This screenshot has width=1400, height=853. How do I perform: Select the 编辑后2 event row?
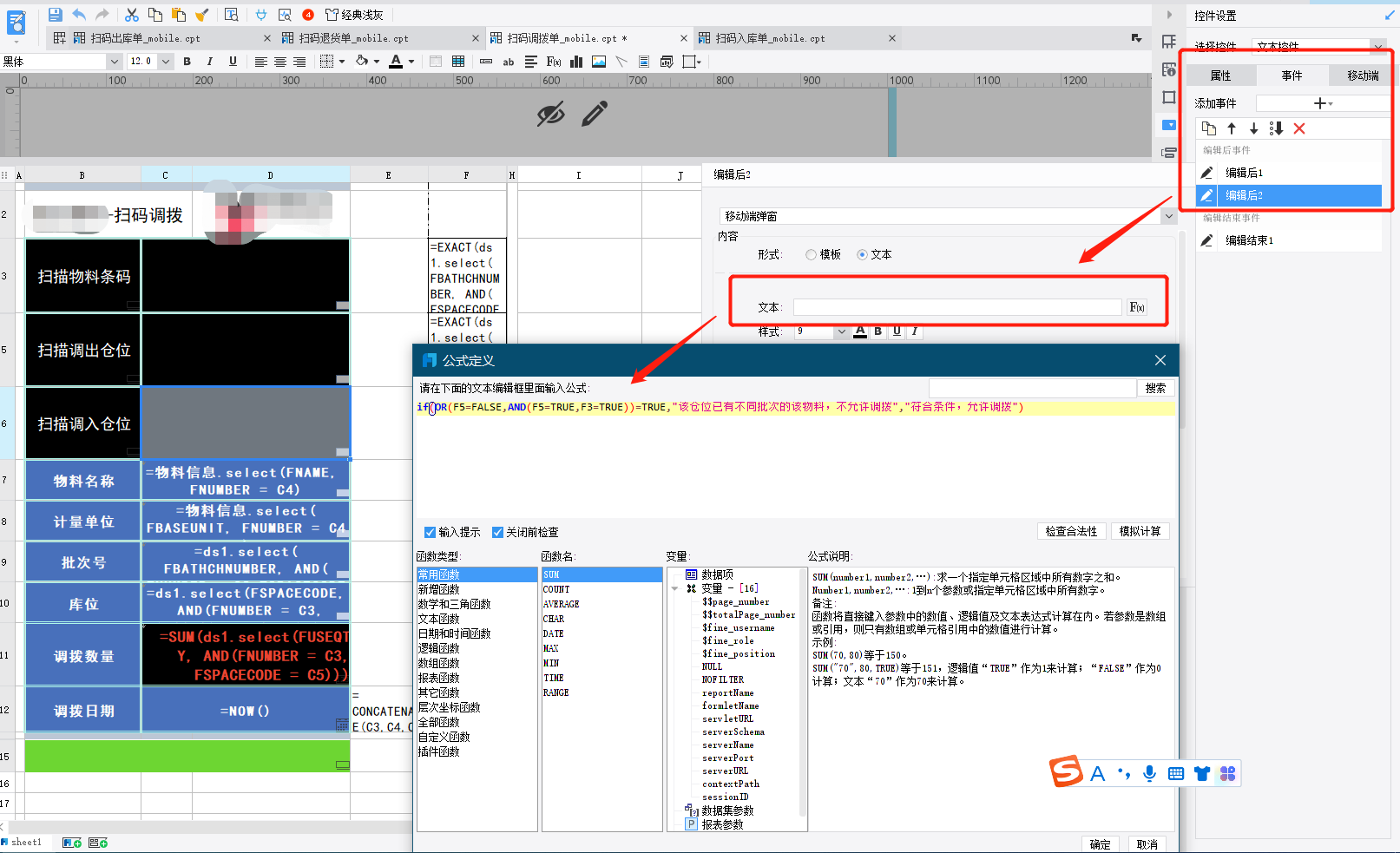coord(1289,195)
